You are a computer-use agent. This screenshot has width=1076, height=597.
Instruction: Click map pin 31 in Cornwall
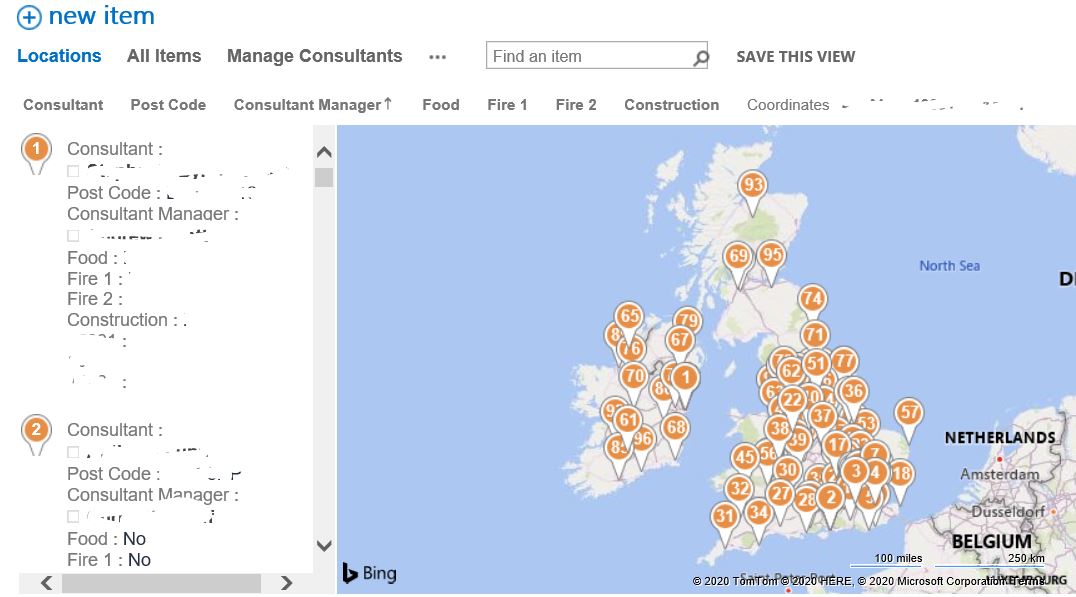(725, 517)
